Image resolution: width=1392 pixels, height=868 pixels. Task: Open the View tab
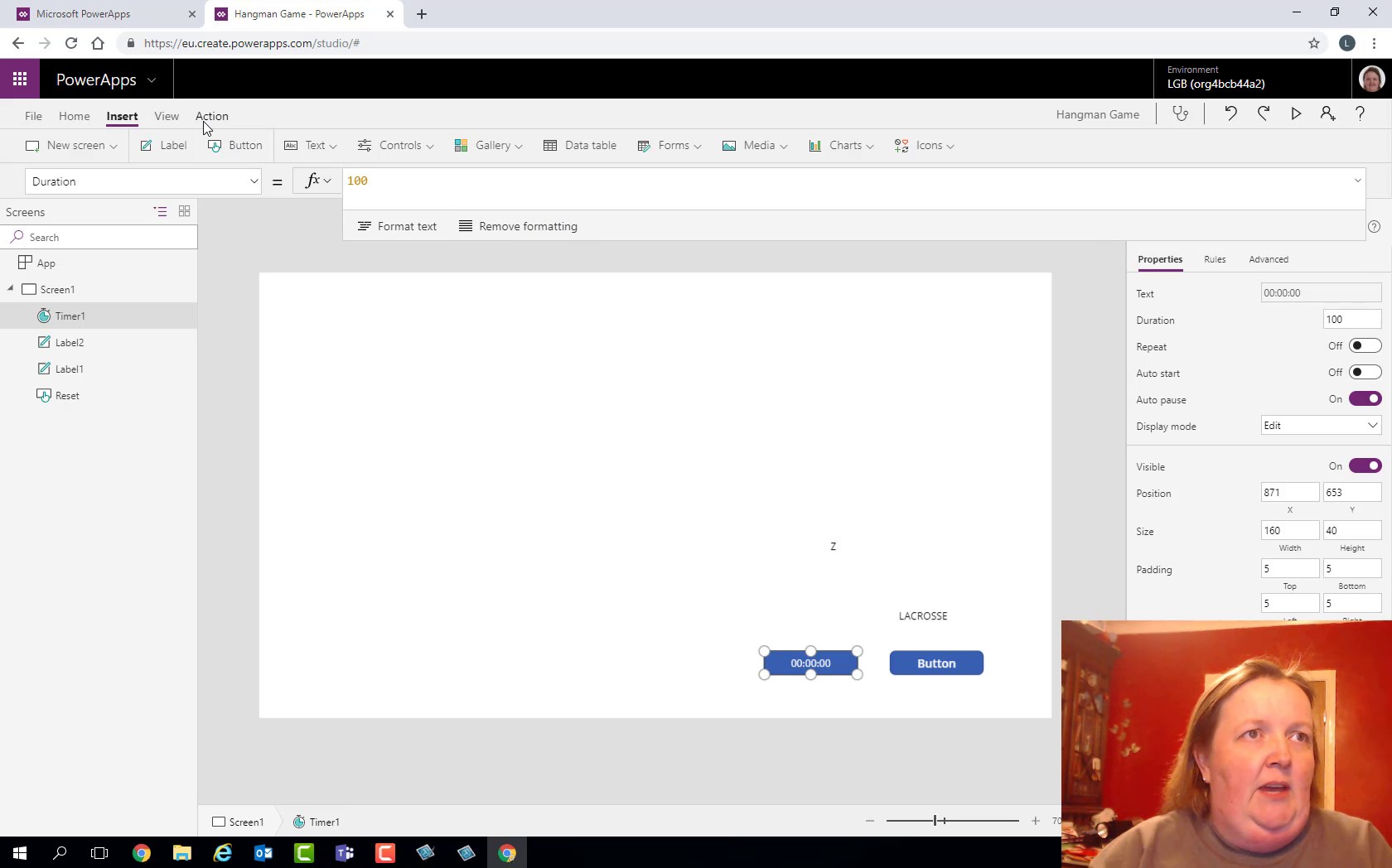(167, 116)
